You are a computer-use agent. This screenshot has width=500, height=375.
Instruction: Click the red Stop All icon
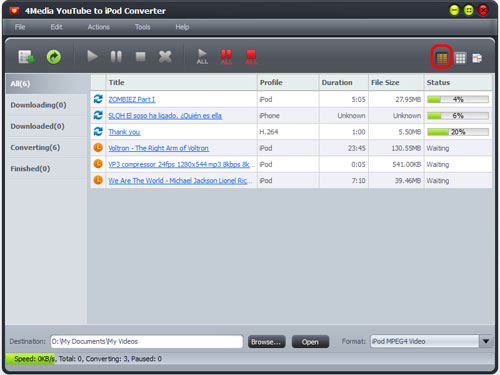tap(251, 57)
